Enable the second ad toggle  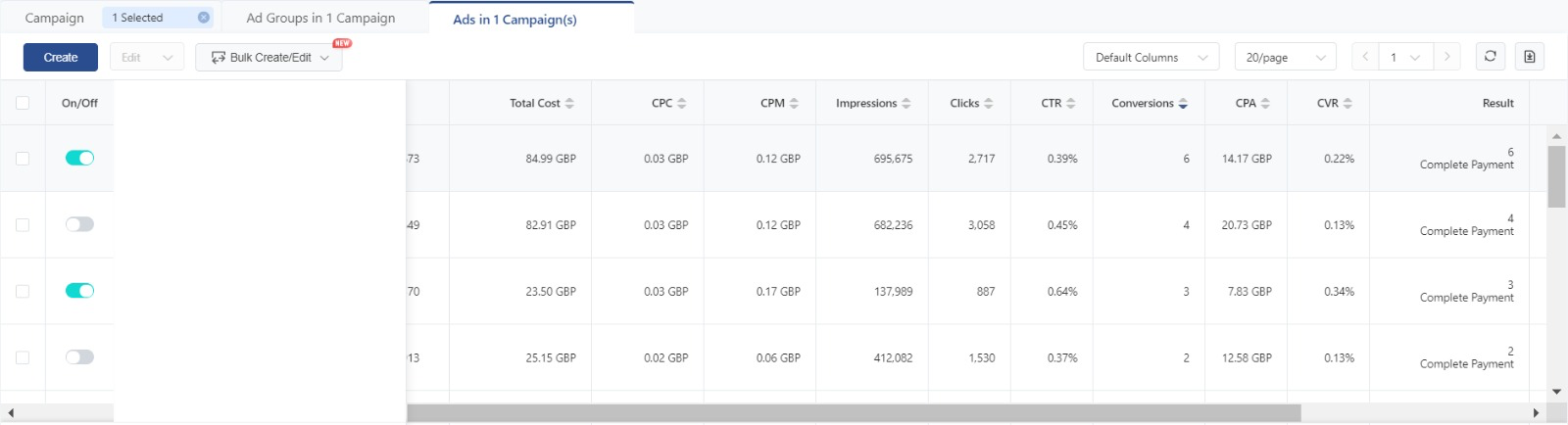point(79,224)
